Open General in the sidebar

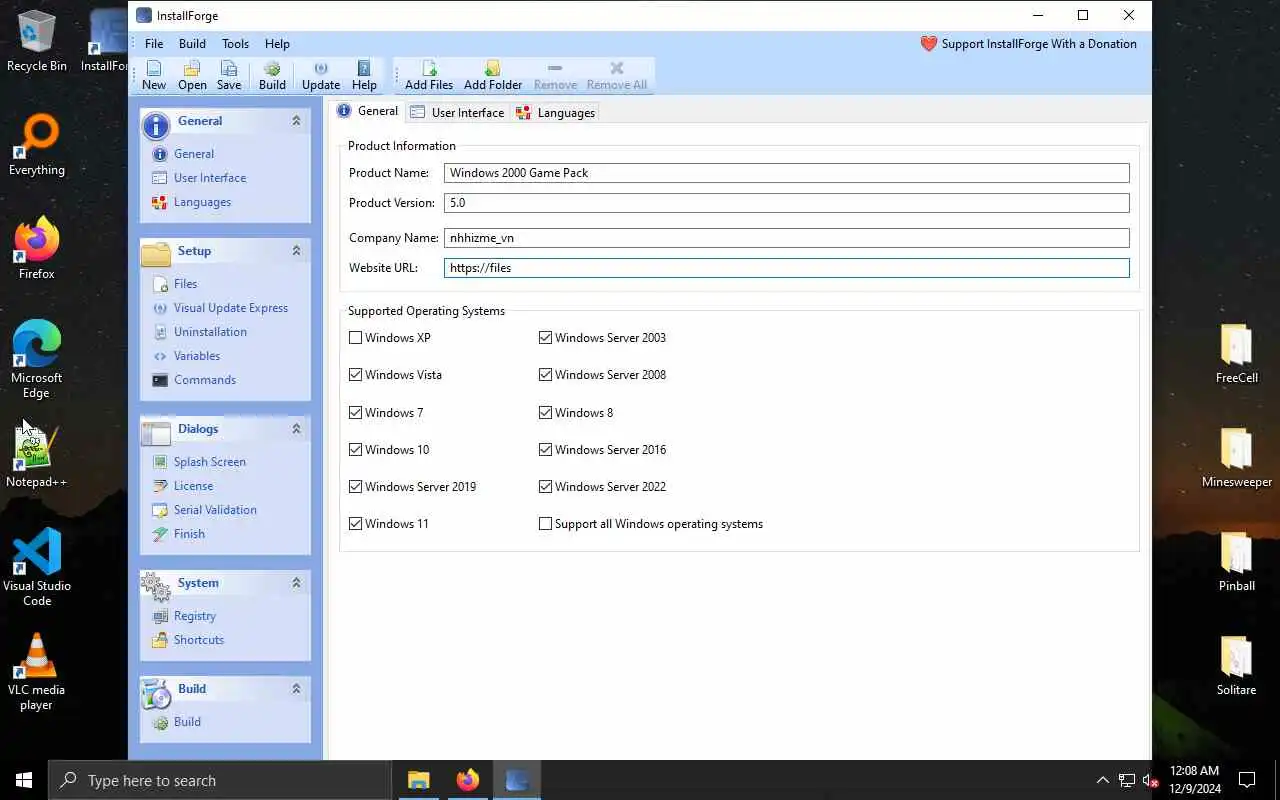tap(194, 154)
